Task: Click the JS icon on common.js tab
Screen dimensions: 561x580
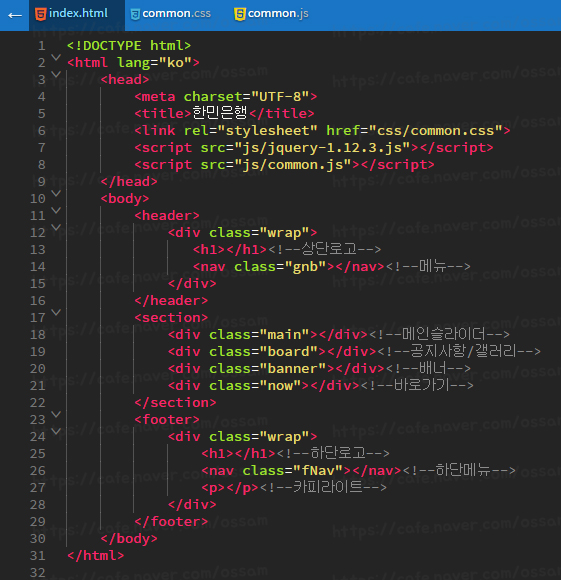Action: tap(240, 14)
